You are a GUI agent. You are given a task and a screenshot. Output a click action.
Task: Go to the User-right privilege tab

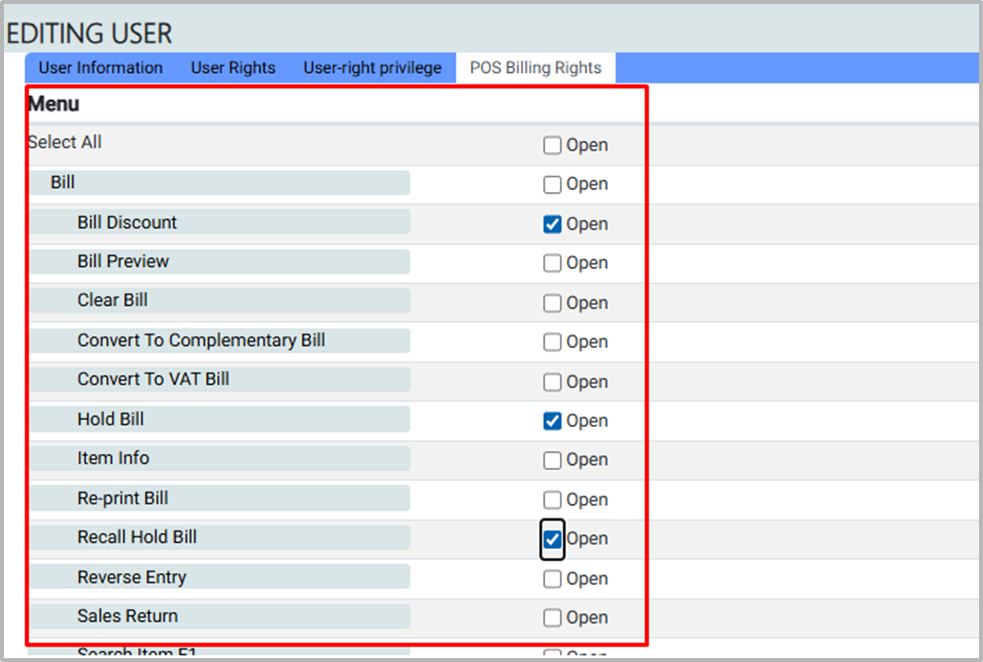372,68
